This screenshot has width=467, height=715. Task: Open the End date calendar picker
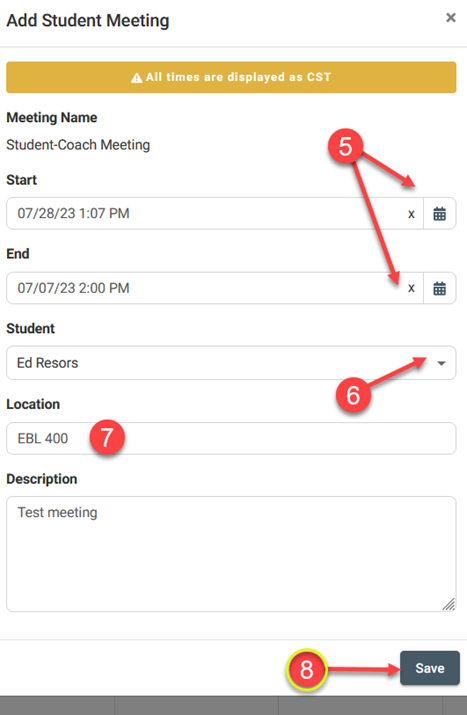(x=440, y=288)
